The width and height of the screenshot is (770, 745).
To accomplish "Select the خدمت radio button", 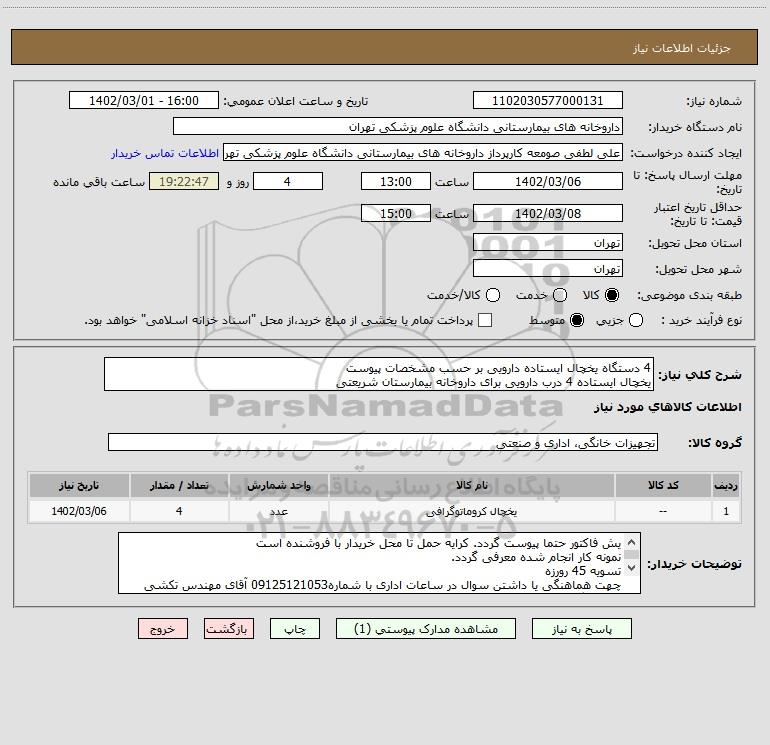I will tap(560, 295).
